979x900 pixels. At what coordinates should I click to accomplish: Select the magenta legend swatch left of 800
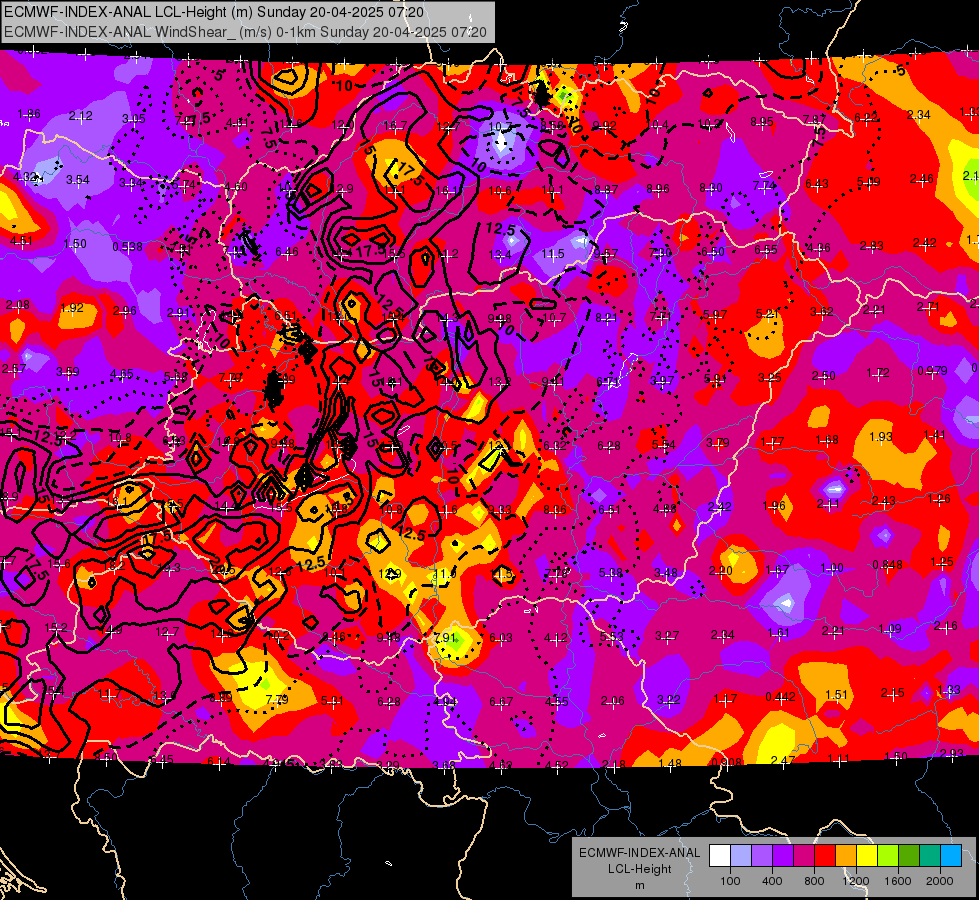tap(804, 856)
